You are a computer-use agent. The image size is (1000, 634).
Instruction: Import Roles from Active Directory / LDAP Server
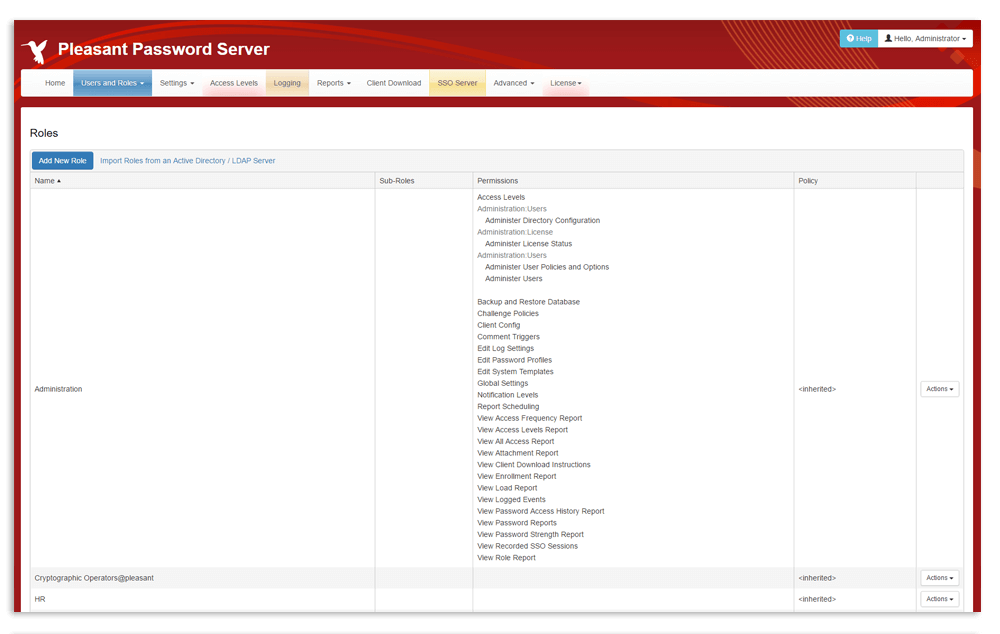[187, 161]
